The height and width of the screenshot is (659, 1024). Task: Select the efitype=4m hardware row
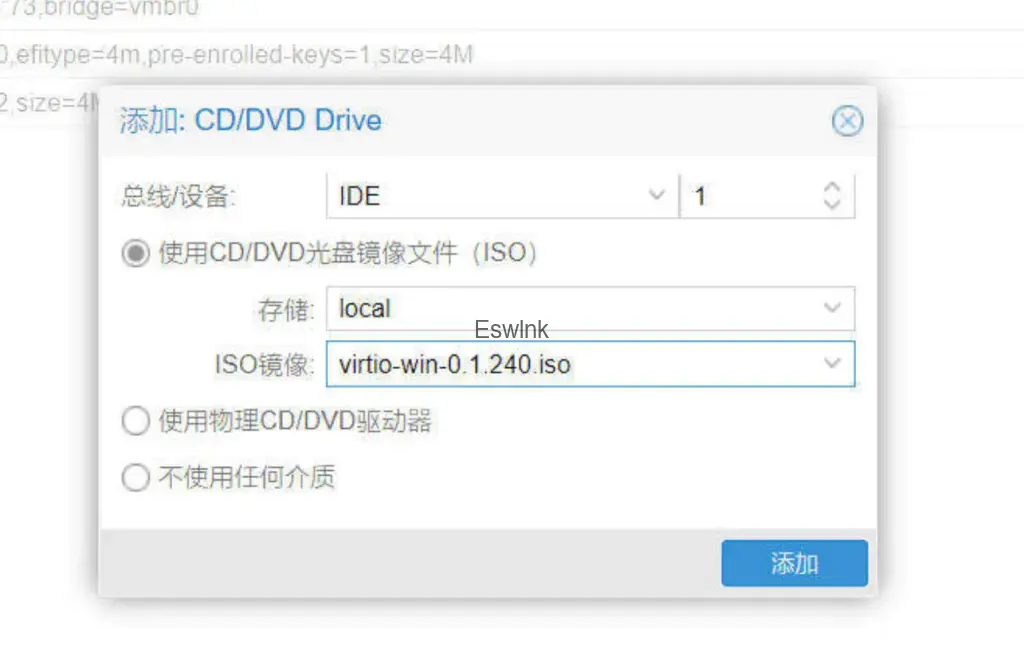512,55
